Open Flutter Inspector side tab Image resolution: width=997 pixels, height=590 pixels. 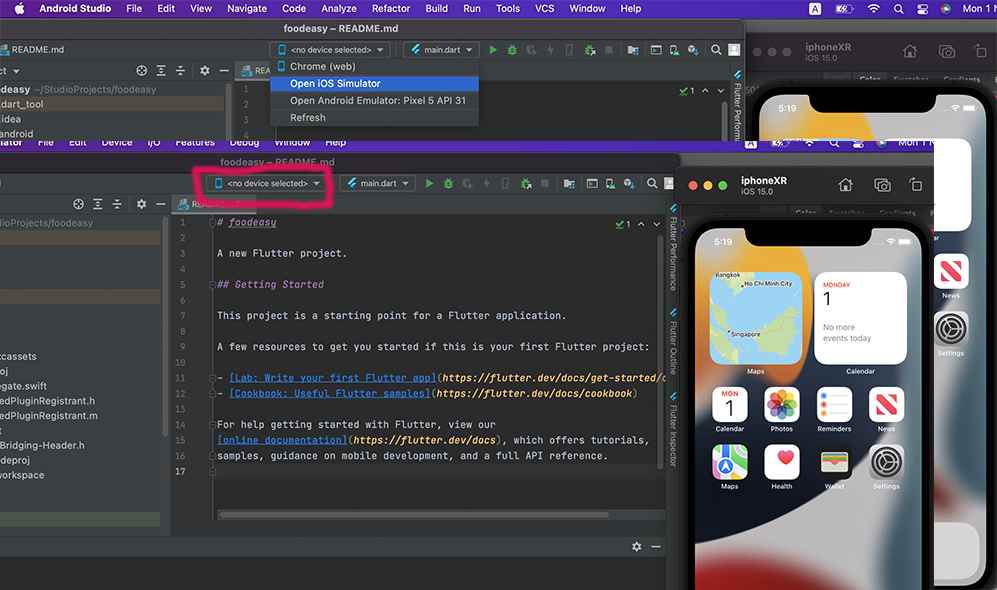pyautogui.click(x=673, y=430)
